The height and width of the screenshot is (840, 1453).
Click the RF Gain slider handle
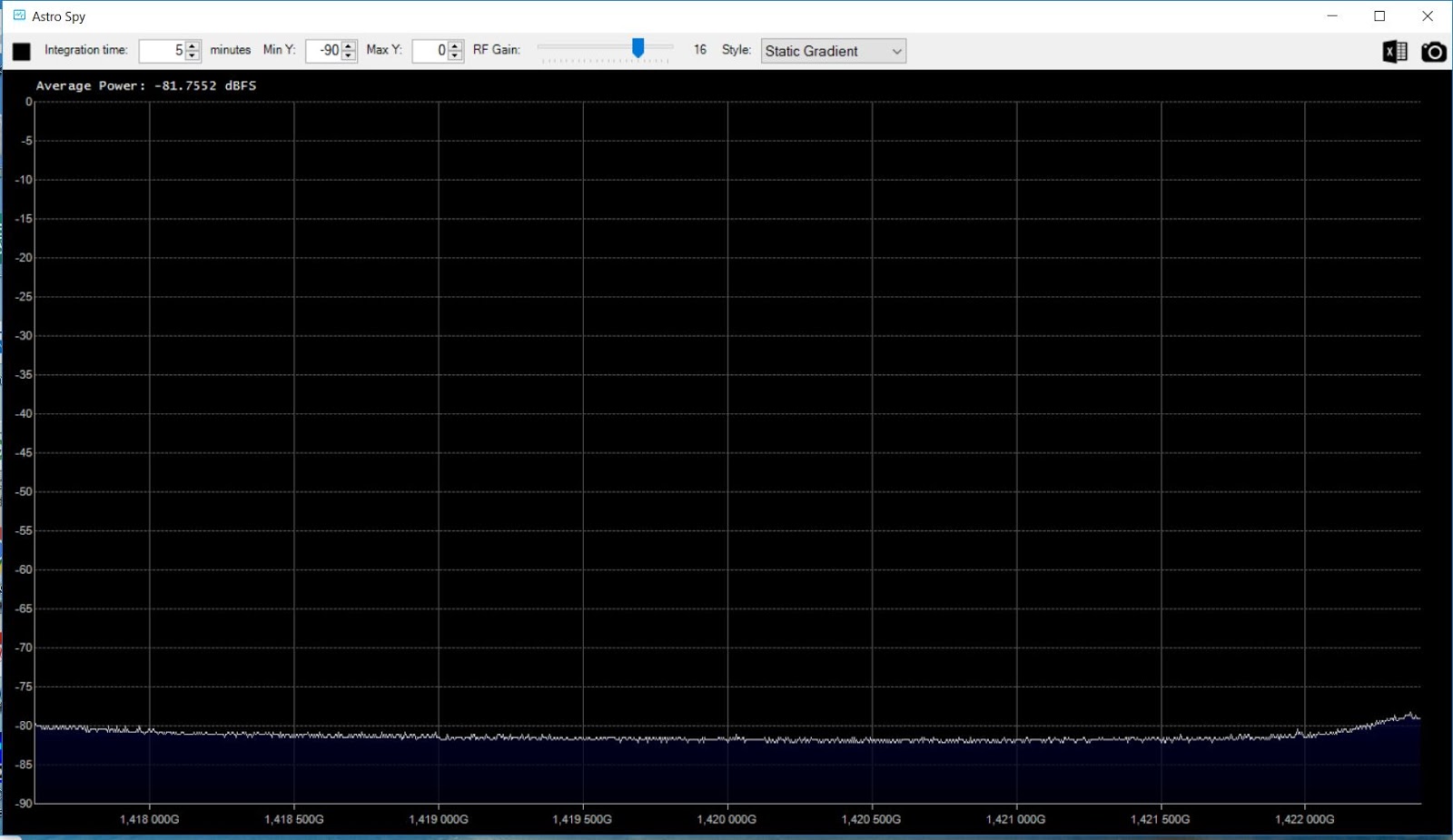(638, 47)
